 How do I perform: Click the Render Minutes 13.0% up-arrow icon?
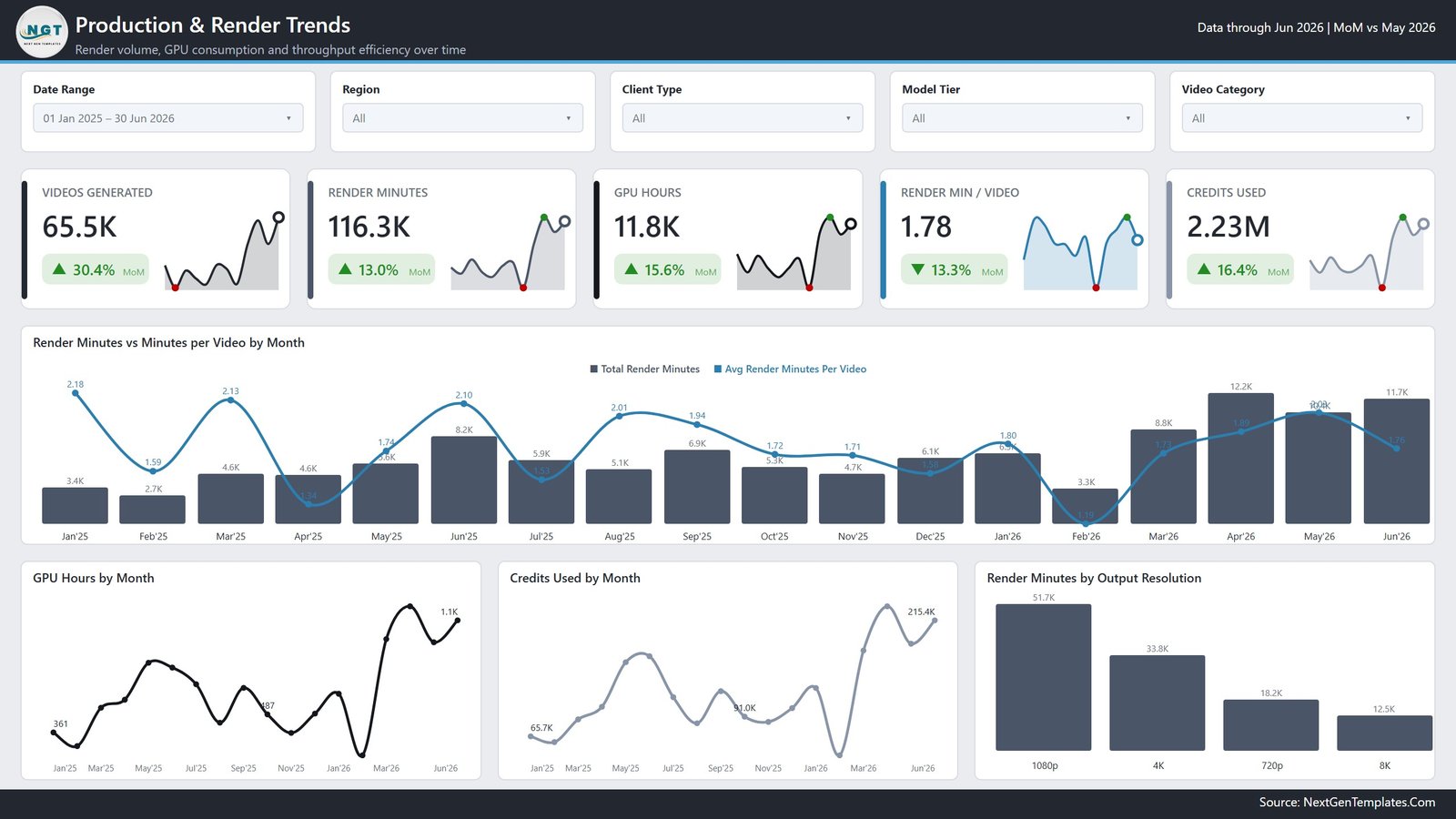point(345,269)
